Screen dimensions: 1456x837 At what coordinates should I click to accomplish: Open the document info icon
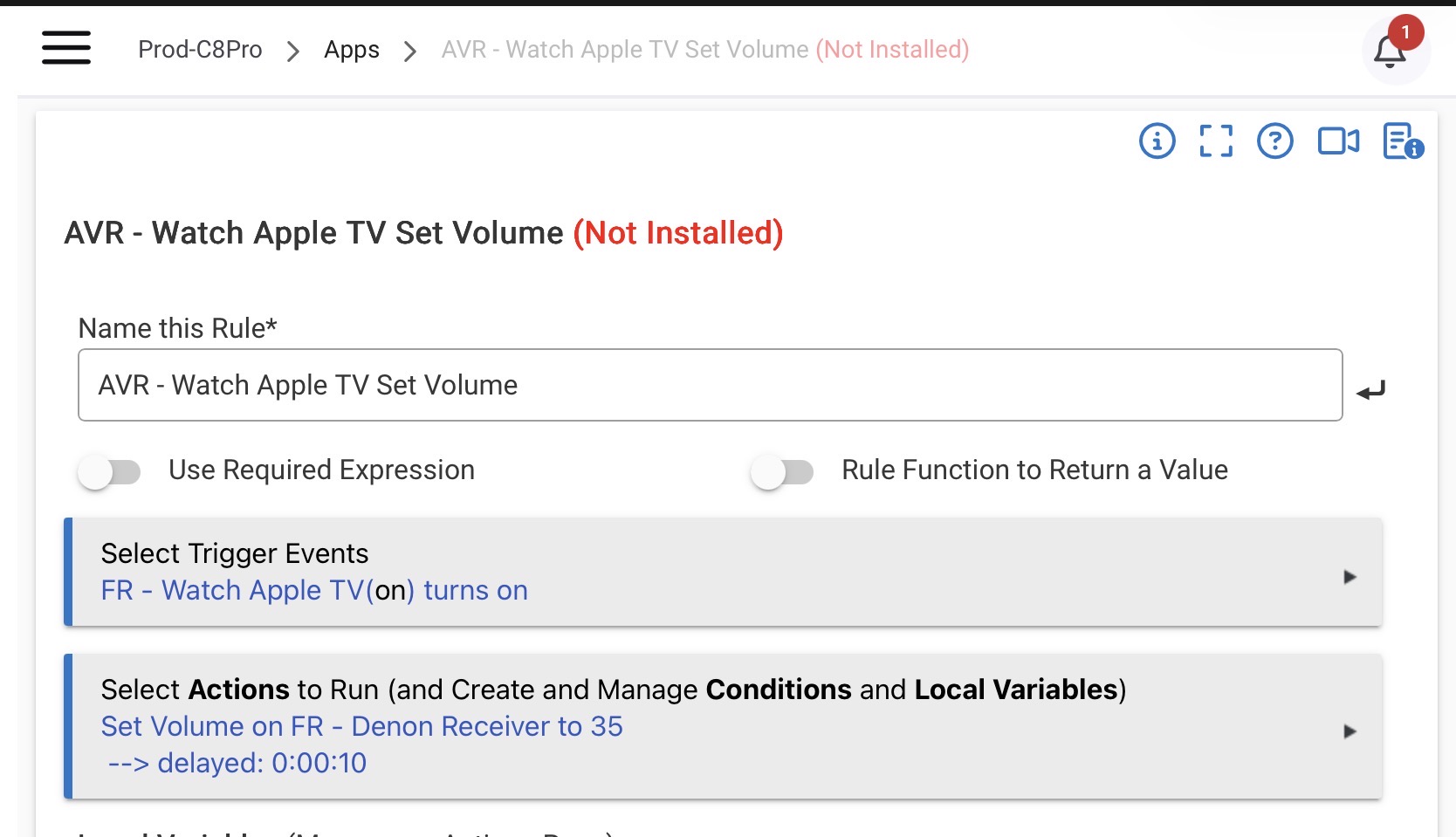pyautogui.click(x=1402, y=141)
